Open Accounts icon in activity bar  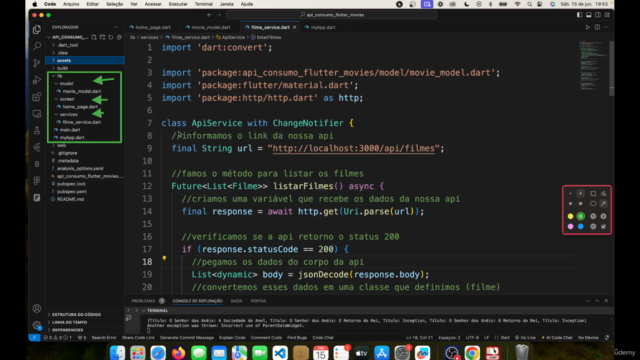pos(37,308)
